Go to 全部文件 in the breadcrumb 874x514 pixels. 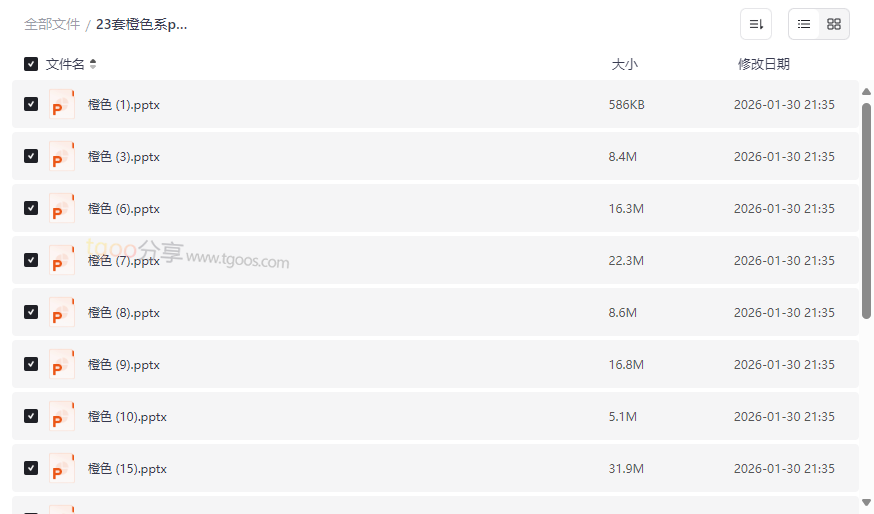52,24
